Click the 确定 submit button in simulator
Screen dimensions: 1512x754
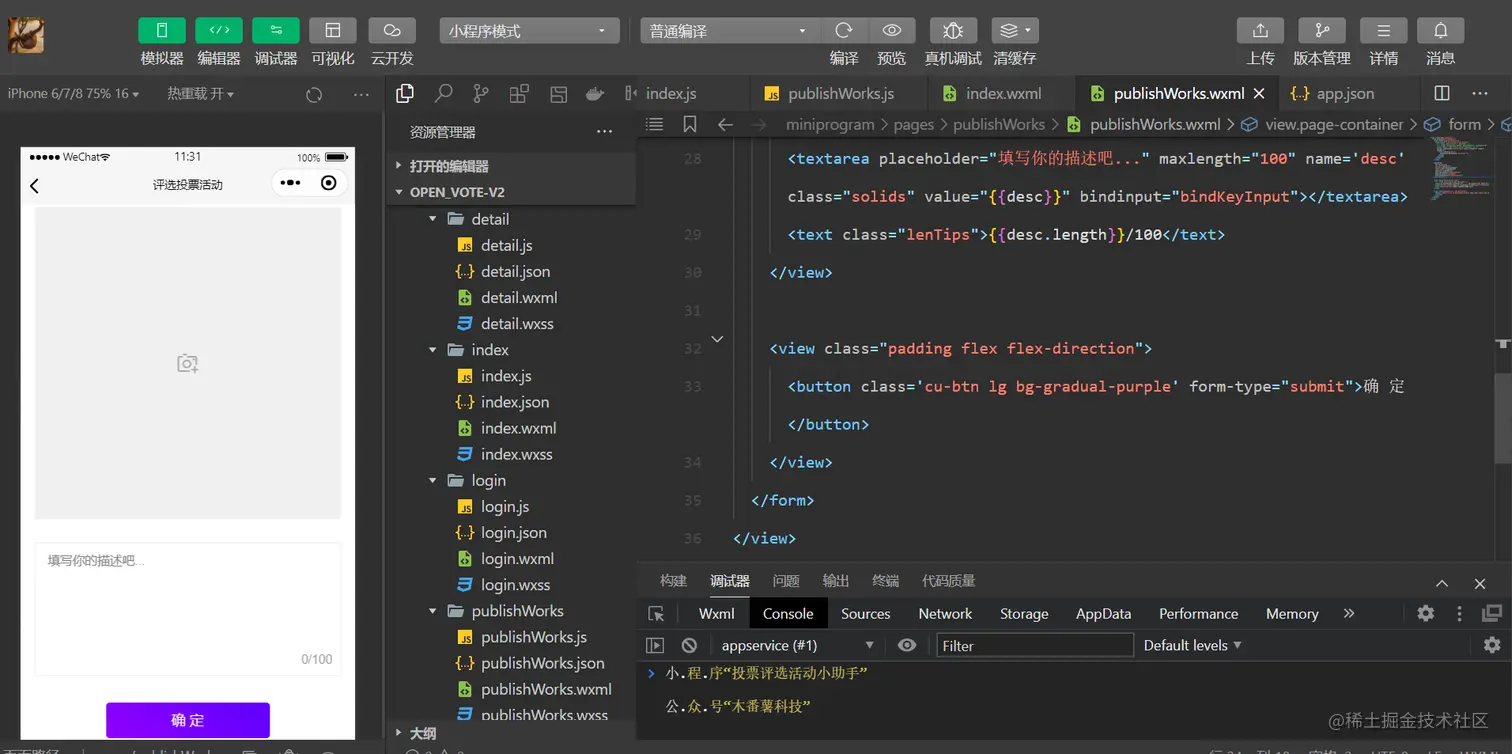[188, 720]
